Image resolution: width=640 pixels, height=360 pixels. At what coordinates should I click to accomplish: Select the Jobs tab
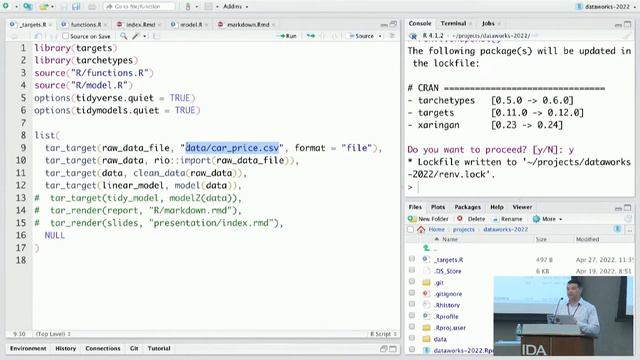tap(488, 24)
